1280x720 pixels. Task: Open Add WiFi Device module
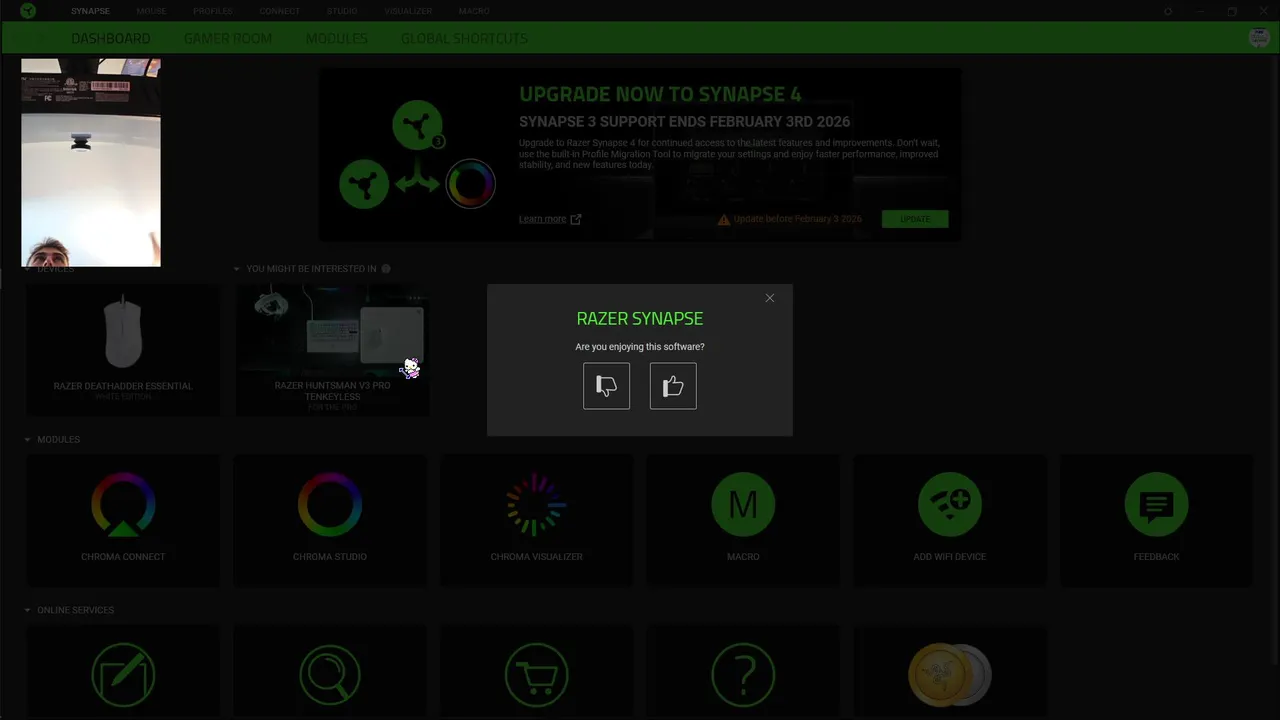(x=950, y=519)
